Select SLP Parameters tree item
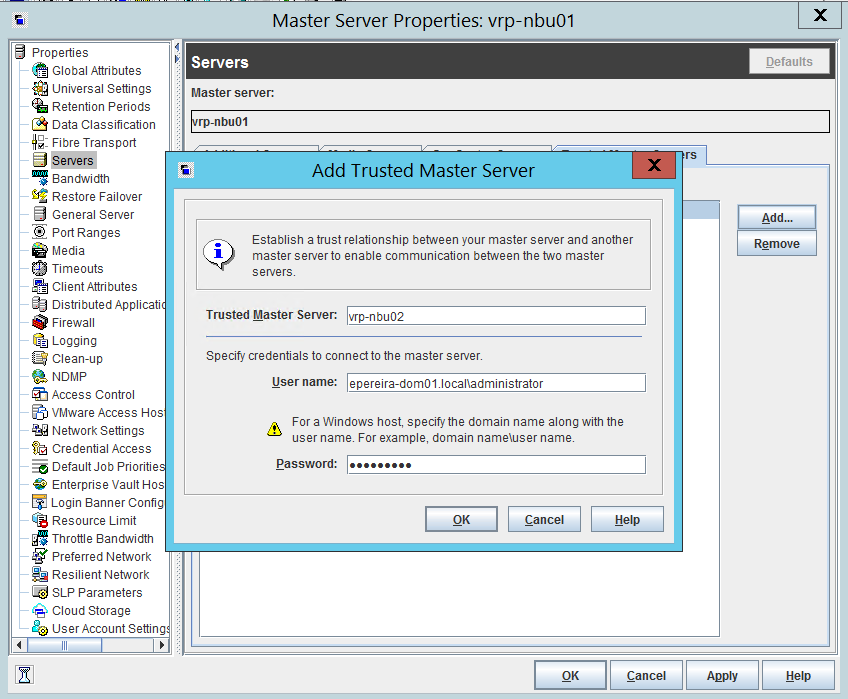This screenshot has height=699, width=848. click(x=87, y=592)
